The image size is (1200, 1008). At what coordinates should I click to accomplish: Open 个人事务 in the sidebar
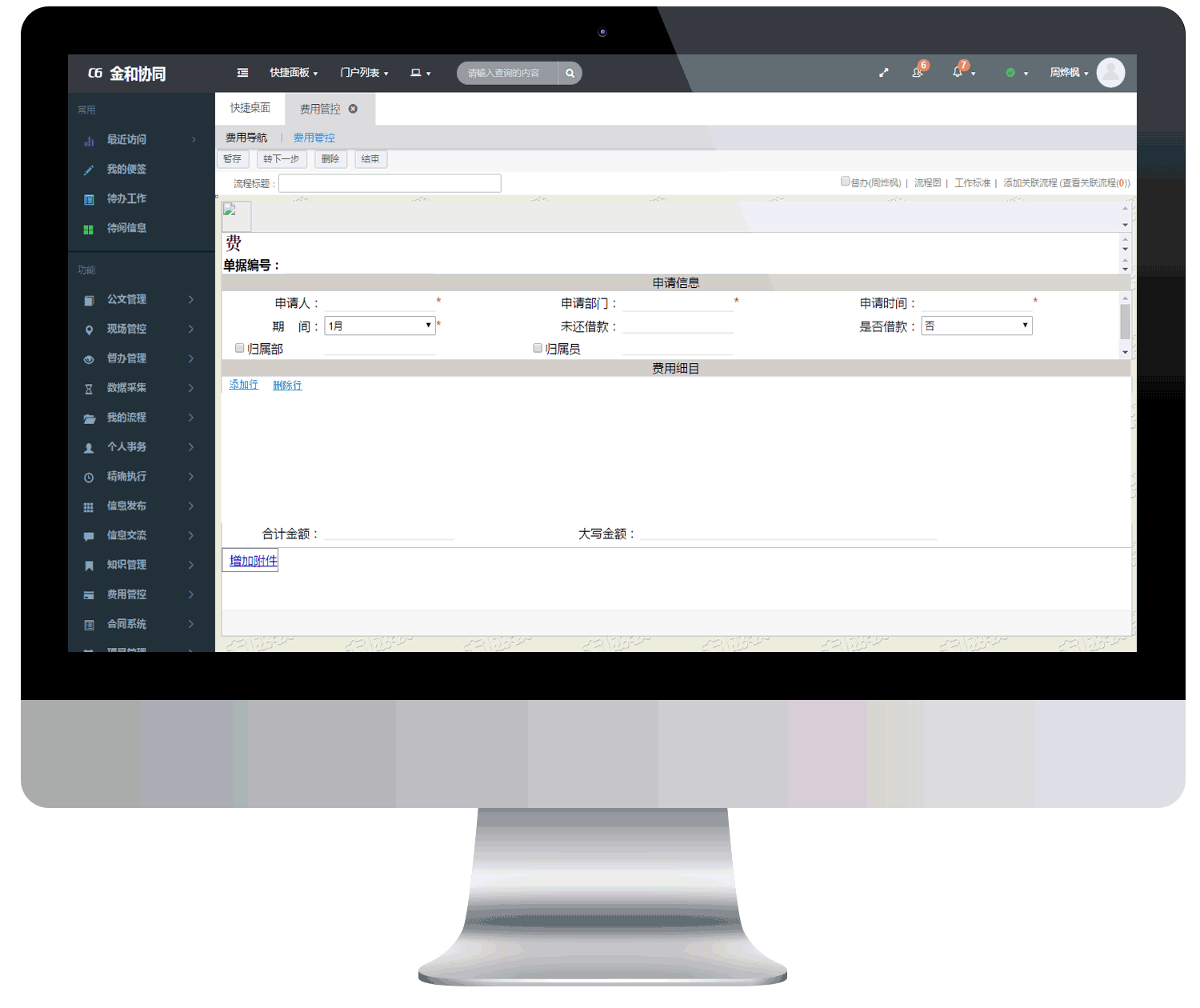click(x=126, y=447)
